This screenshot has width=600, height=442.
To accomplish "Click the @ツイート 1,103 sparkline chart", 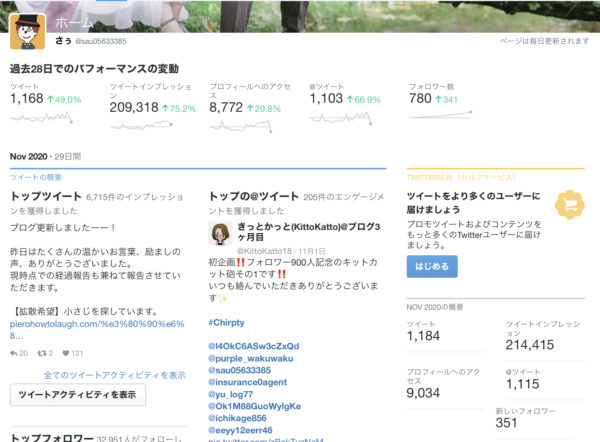I will click(x=341, y=117).
